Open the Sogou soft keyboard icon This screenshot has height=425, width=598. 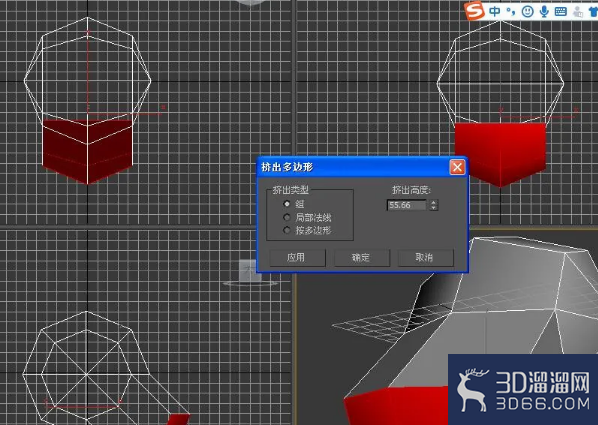click(561, 11)
